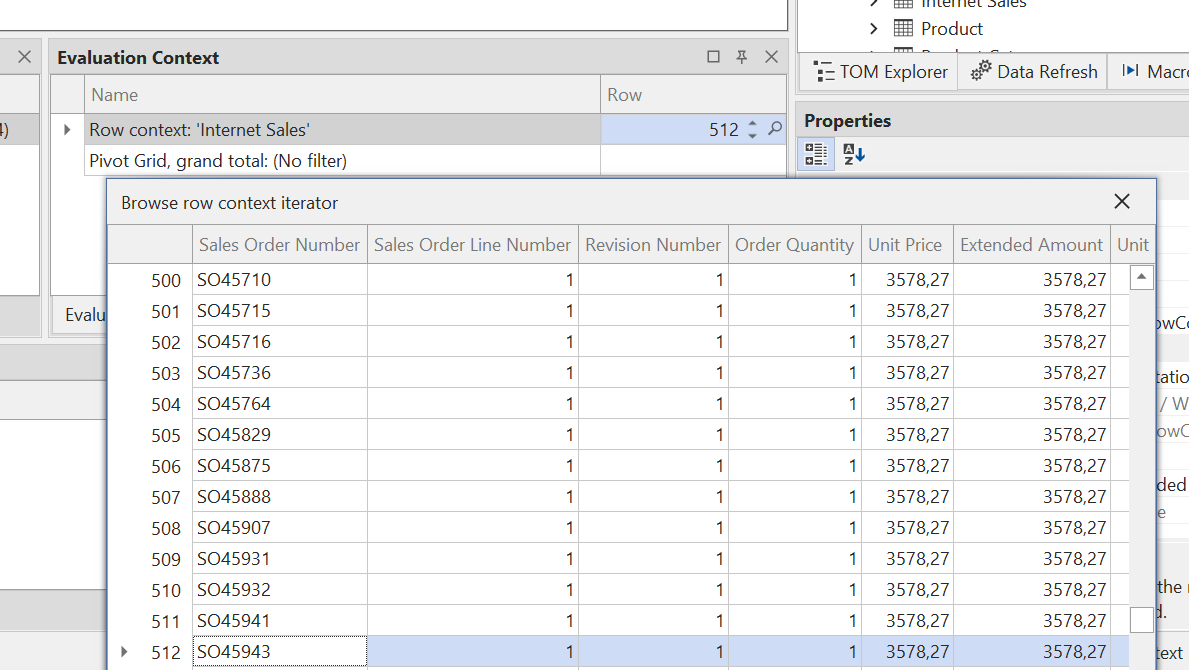Viewport: 1189px width, 670px height.
Task: Open the row browser magnifier icon
Action: click(774, 130)
